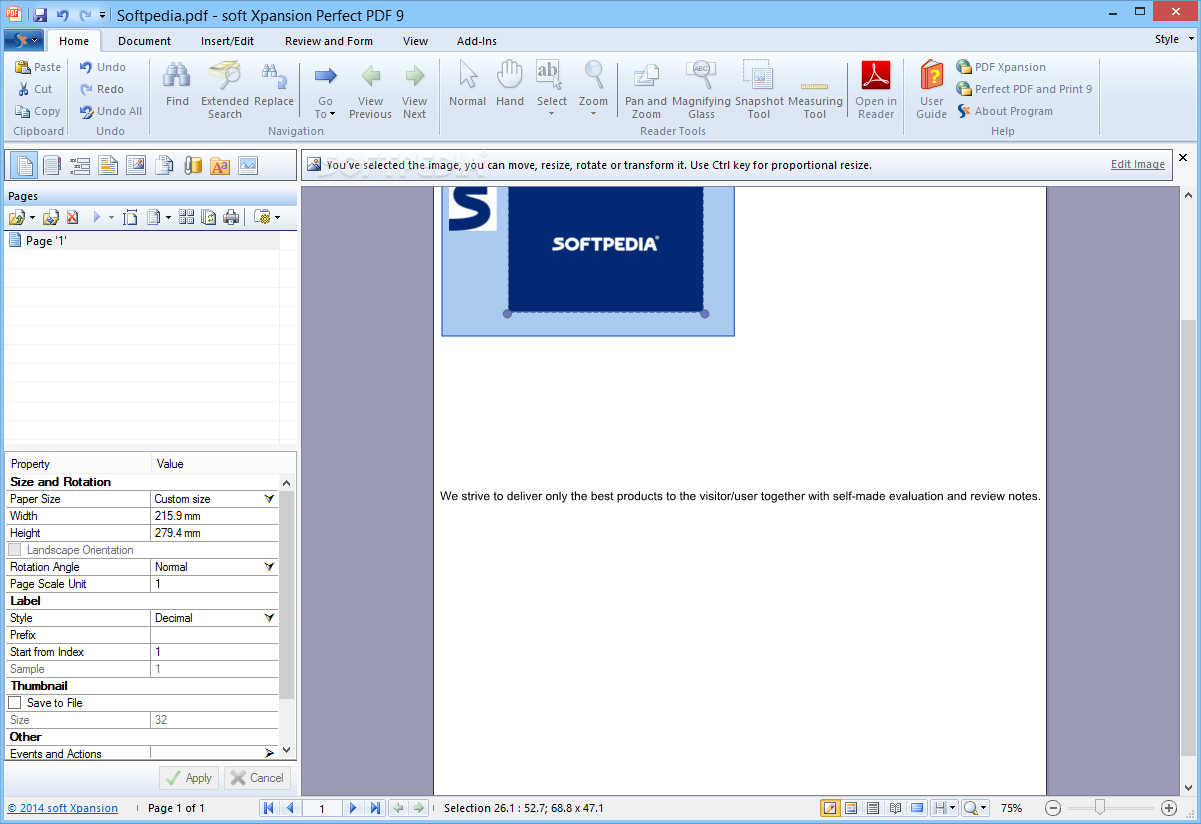Click the print pages icon in Pages toolbar

pos(231,217)
